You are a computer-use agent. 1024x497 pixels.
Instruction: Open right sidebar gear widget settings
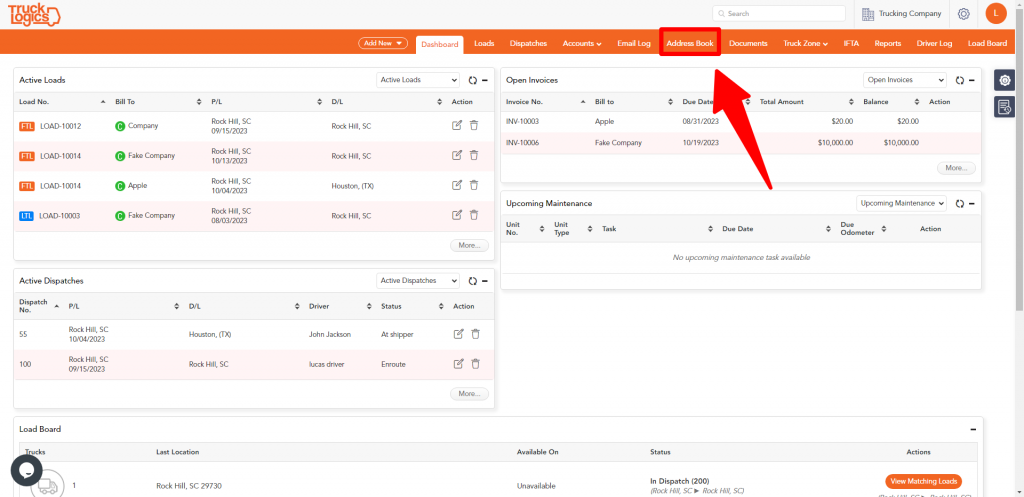pyautogui.click(x=1004, y=80)
